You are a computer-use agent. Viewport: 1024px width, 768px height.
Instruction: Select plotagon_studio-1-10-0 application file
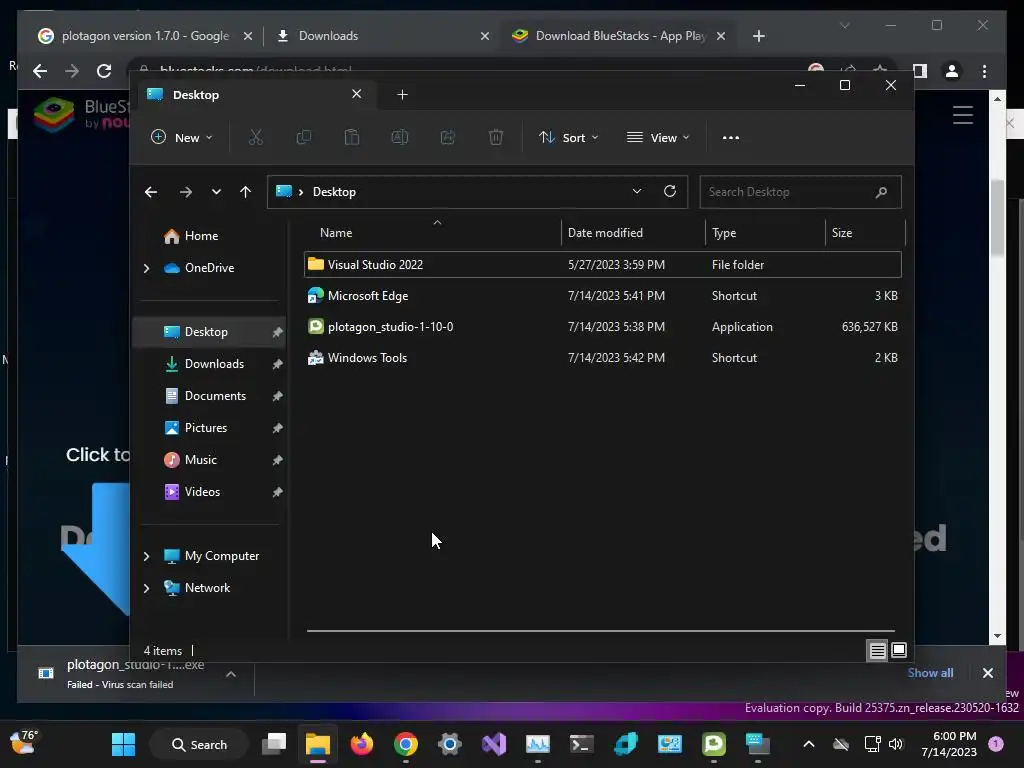coord(602,327)
